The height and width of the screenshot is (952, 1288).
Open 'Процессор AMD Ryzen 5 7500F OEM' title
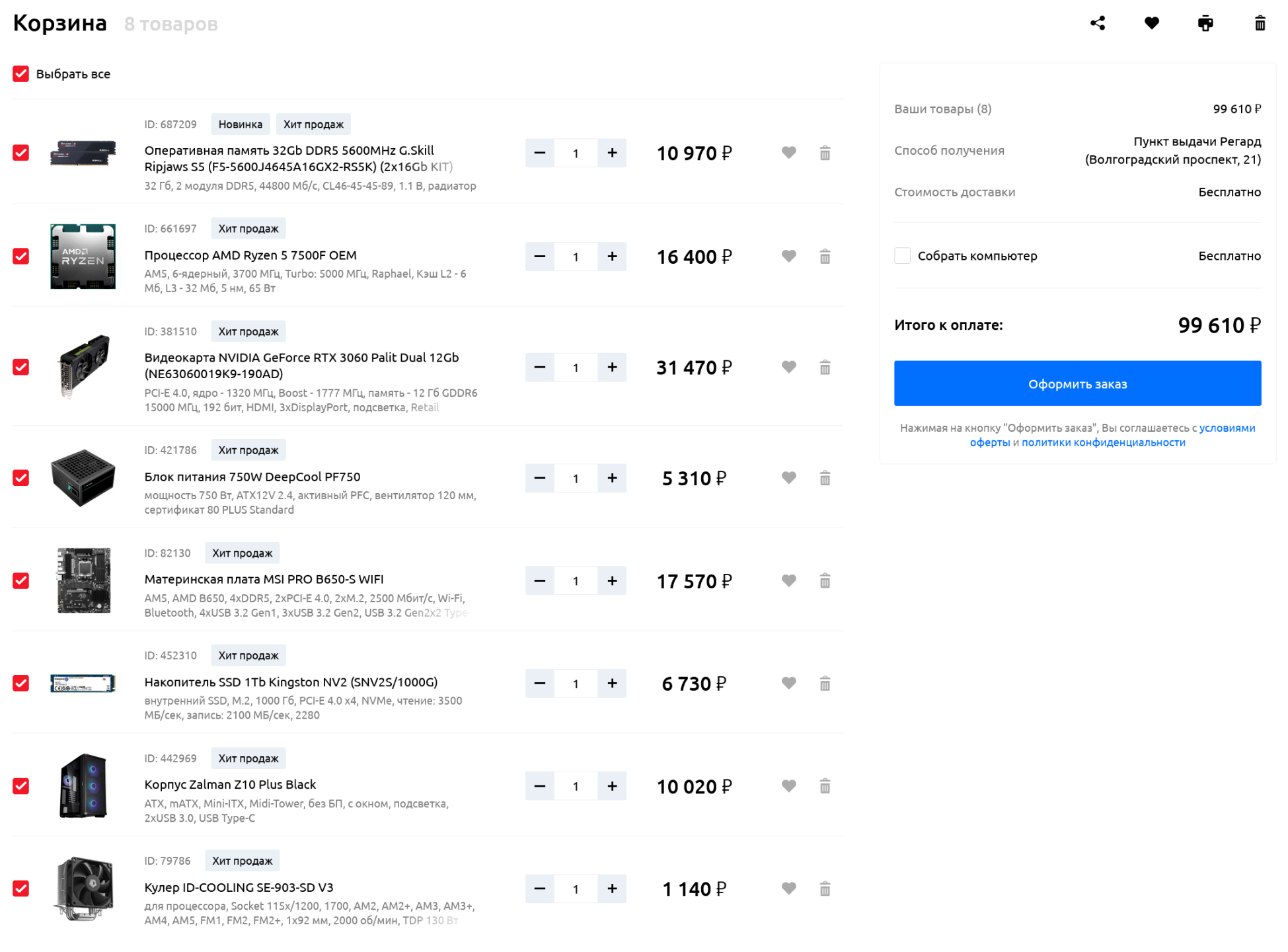(x=250, y=255)
